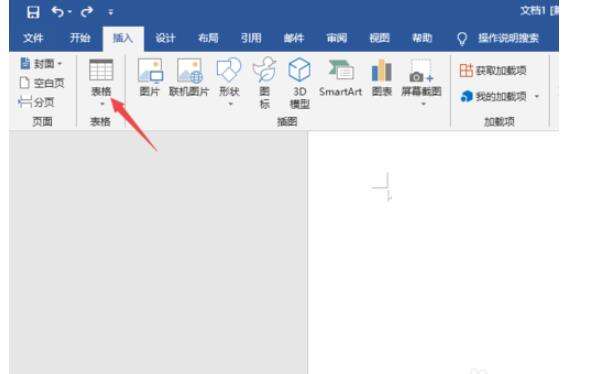The width and height of the screenshot is (592, 374).
Task: Open the 视图 tab
Action: pos(379,38)
